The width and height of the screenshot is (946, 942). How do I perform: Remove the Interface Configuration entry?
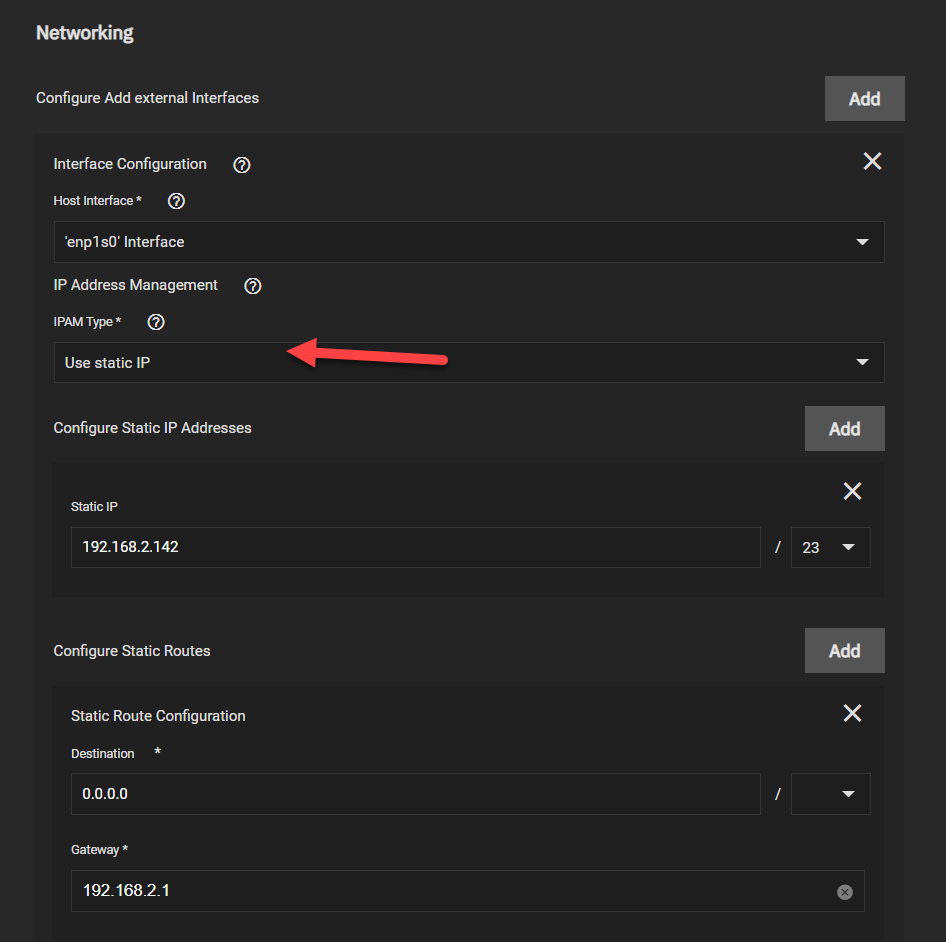click(x=872, y=161)
